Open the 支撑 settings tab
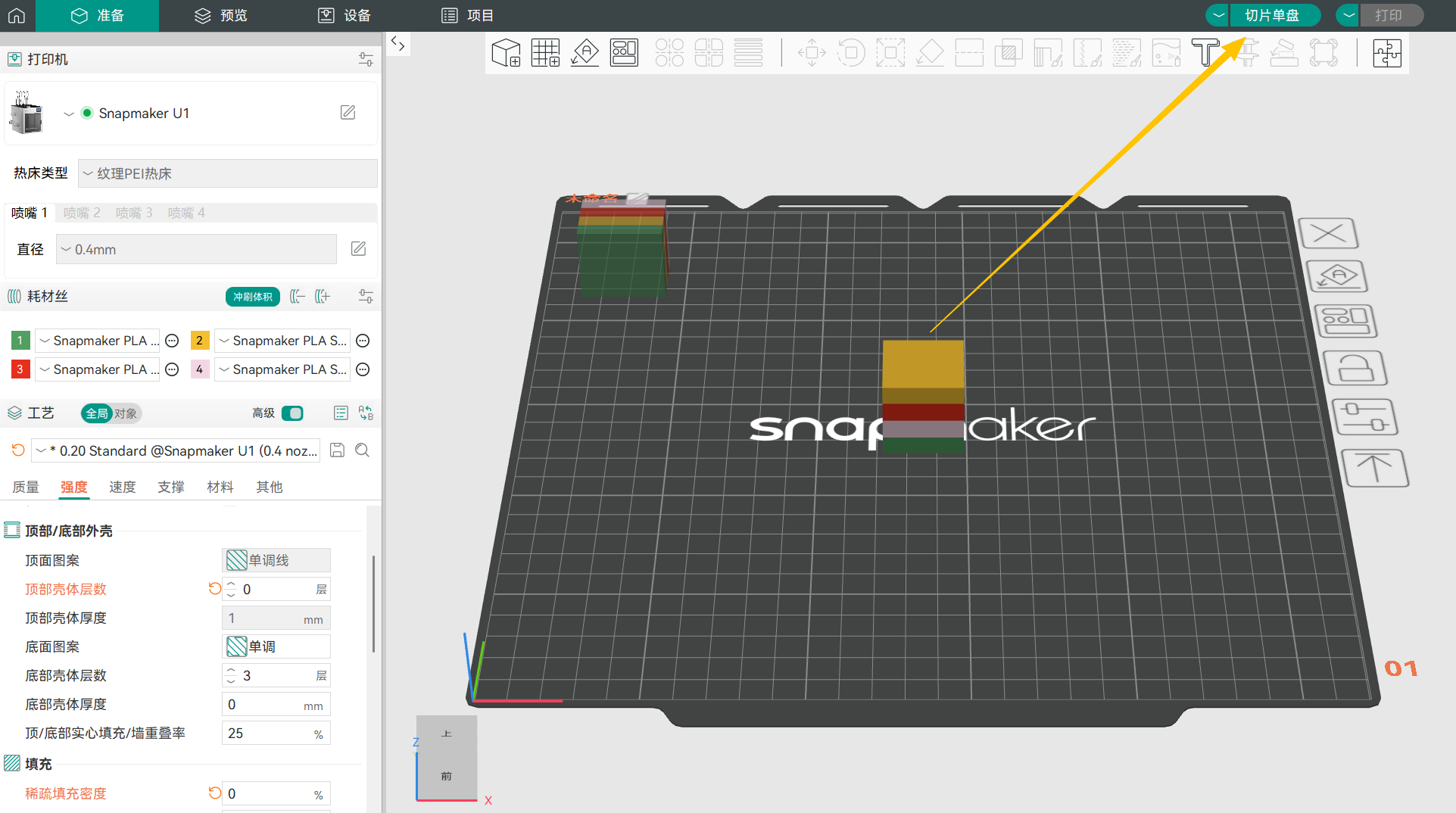Screen dimensions: 1456x813 pyautogui.click(x=171, y=487)
